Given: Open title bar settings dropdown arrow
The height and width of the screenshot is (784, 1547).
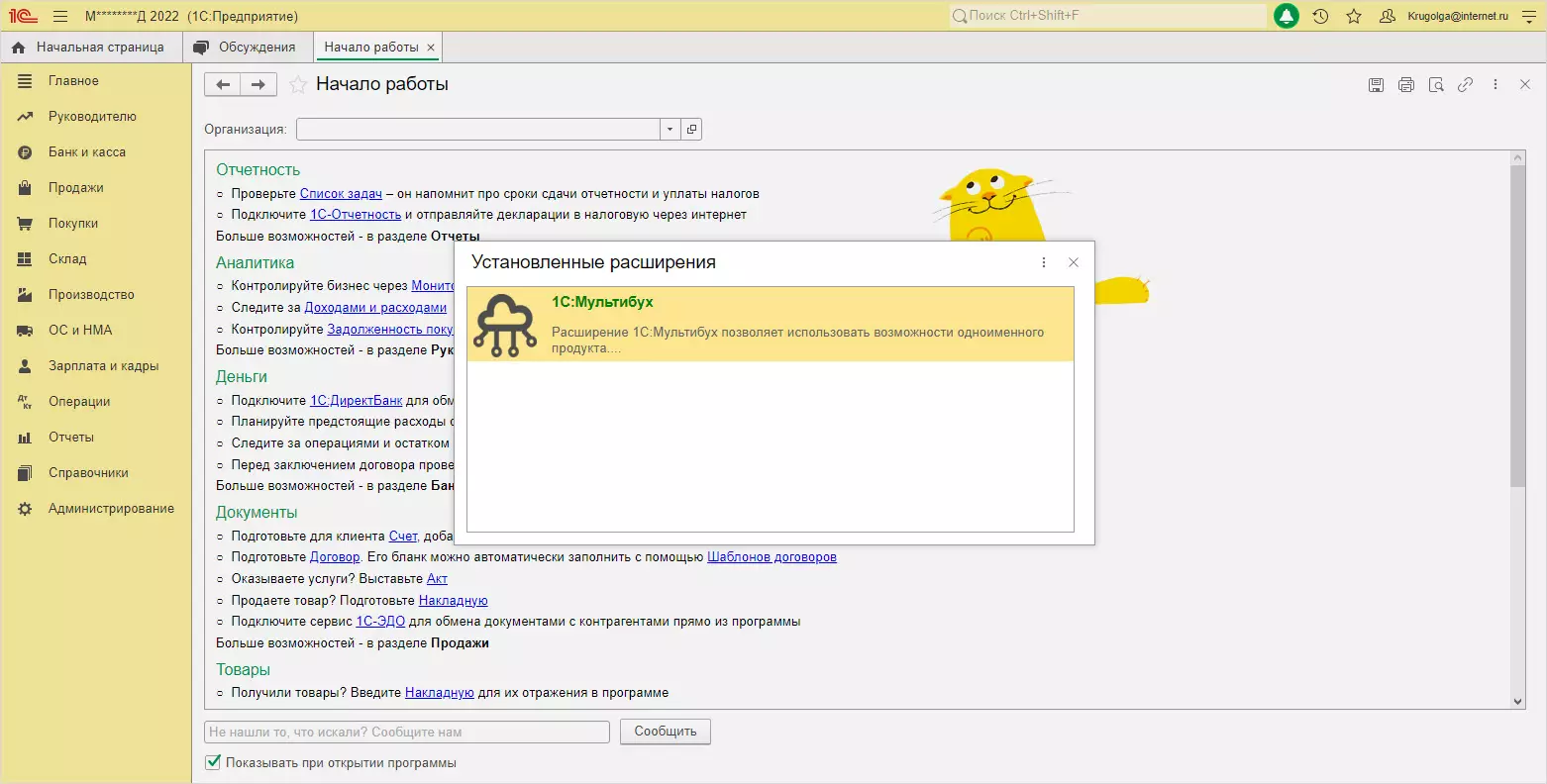Looking at the screenshot, I should (1531, 16).
